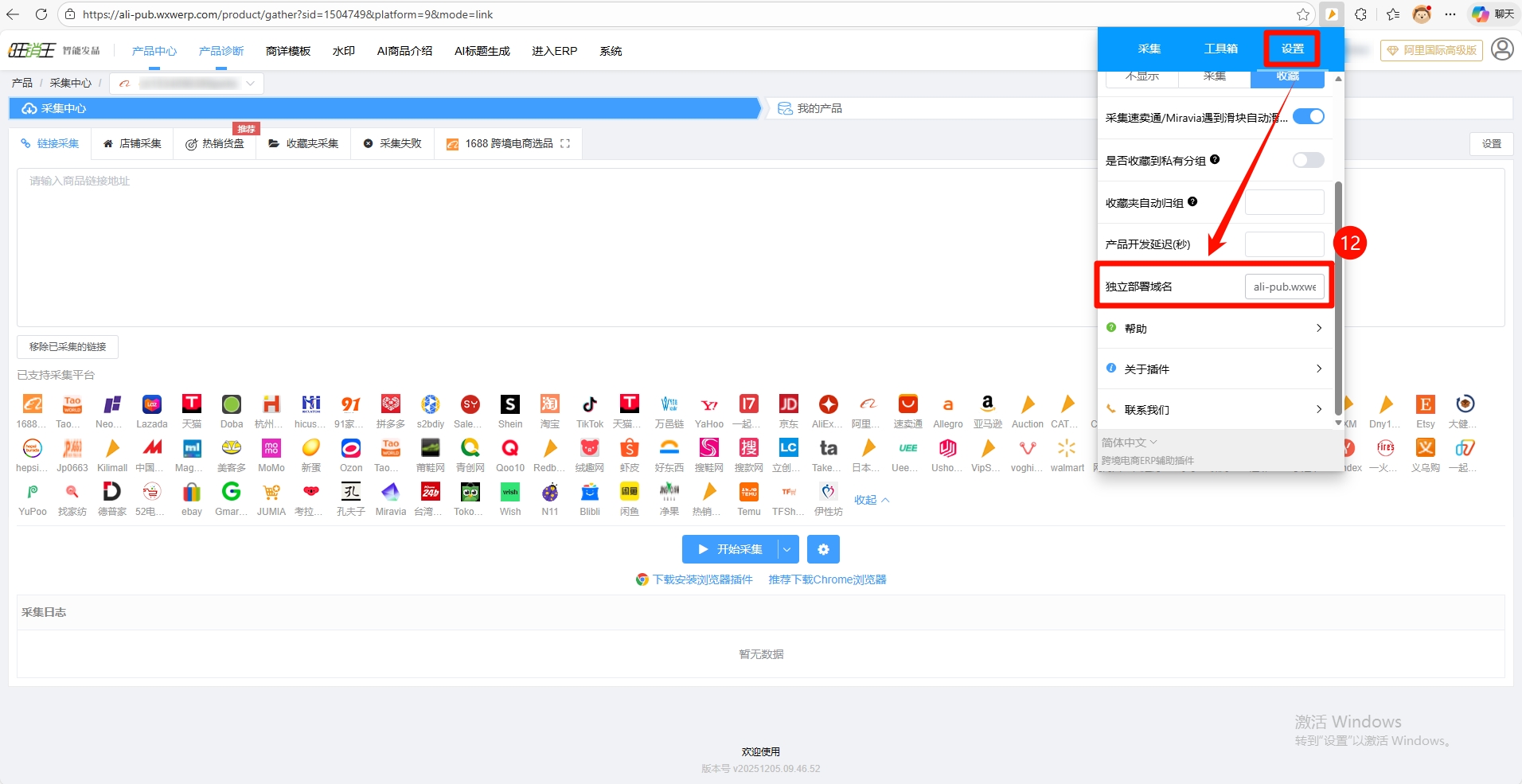Switch to the 店铺采集 tab
This screenshot has height=784, width=1522.
click(132, 143)
